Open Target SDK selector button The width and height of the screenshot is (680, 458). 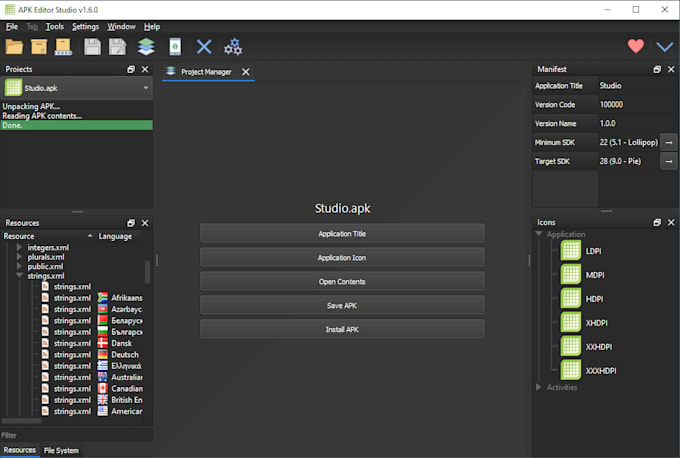669,161
